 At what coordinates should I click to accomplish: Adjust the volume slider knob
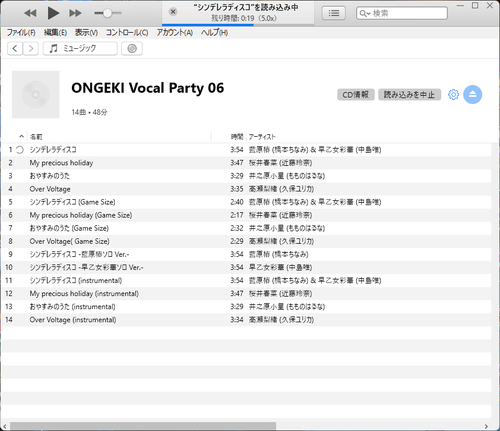[x=107, y=13]
